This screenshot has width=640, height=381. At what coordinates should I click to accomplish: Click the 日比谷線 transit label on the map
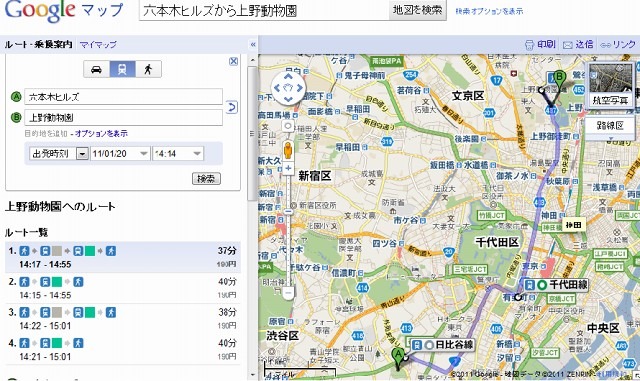pyautogui.click(x=442, y=345)
